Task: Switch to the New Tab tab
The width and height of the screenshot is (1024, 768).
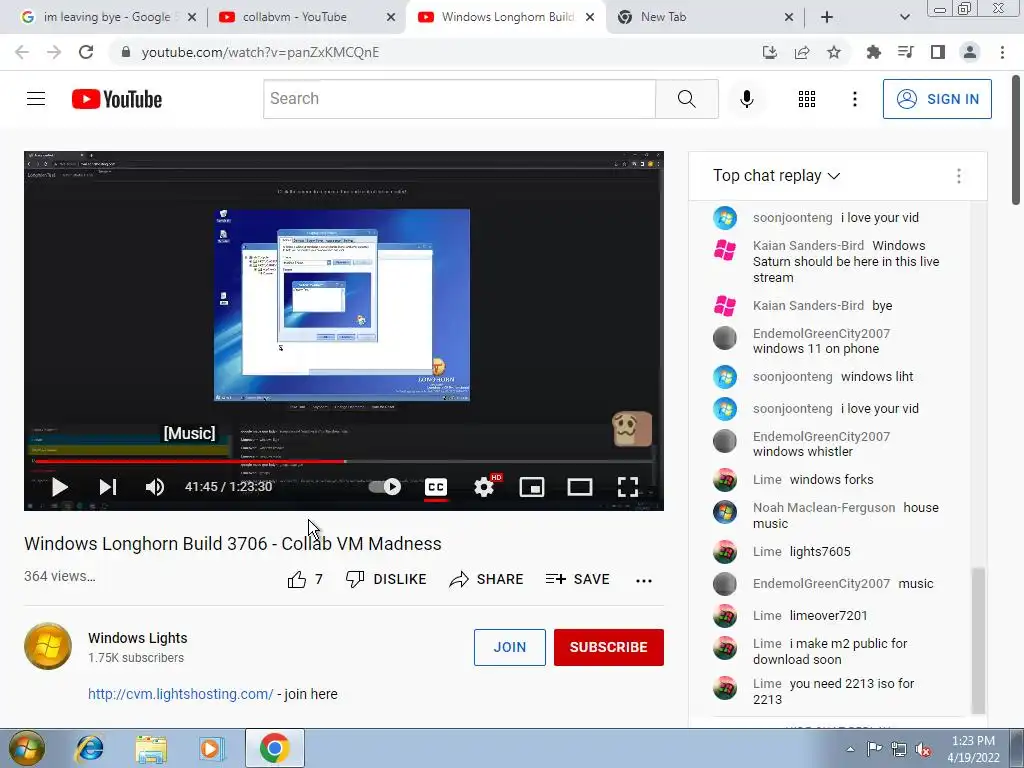Action: tap(664, 17)
